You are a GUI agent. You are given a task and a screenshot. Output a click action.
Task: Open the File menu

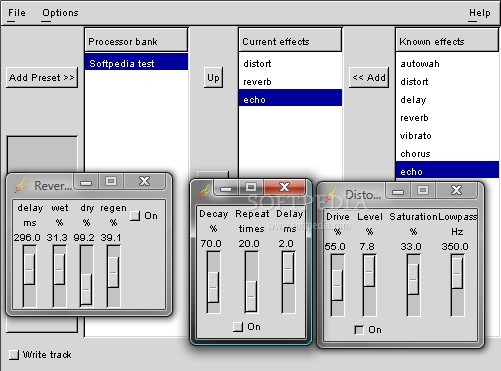(x=17, y=13)
